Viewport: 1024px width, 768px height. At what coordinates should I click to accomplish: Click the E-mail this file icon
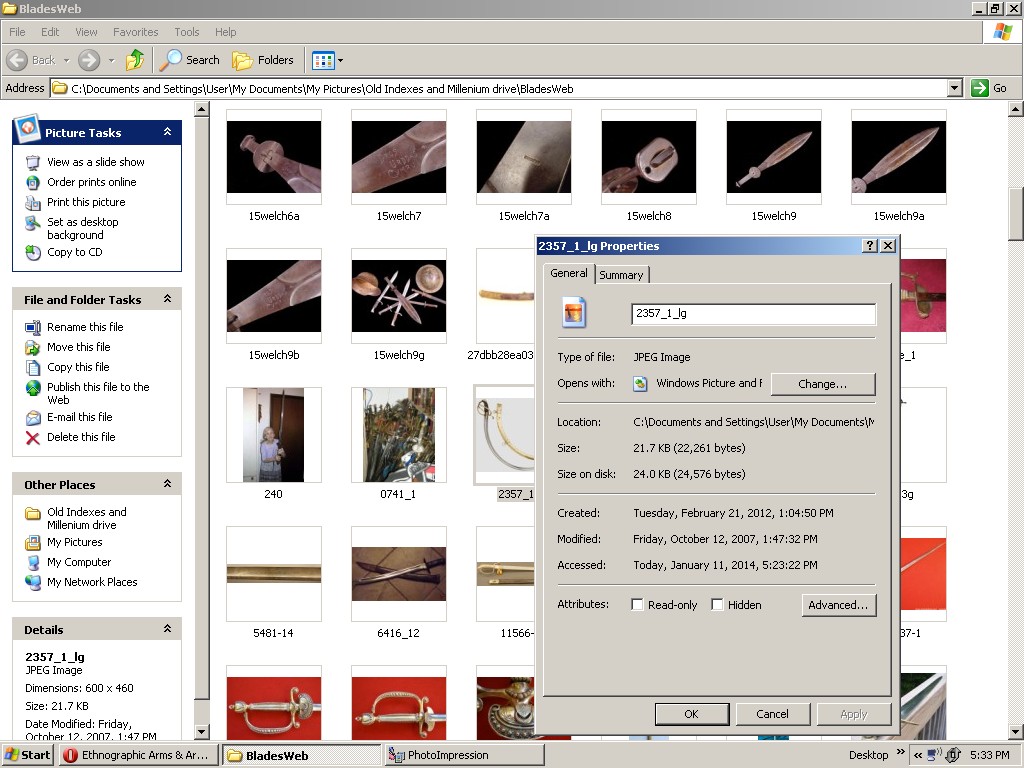pyautogui.click(x=33, y=418)
